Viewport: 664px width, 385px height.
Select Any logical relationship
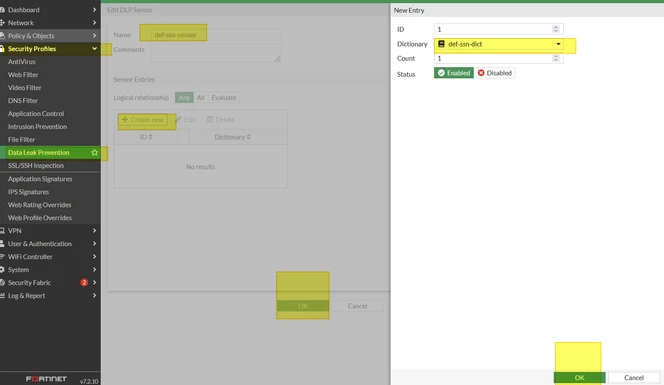pos(184,97)
